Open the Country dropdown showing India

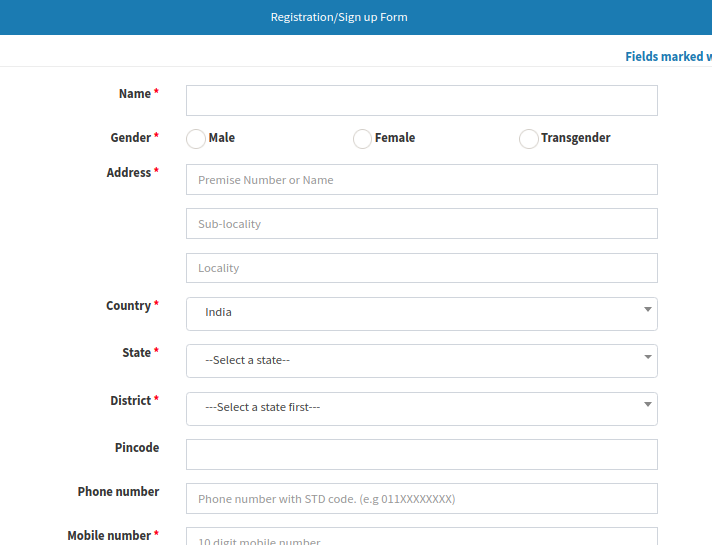click(421, 313)
